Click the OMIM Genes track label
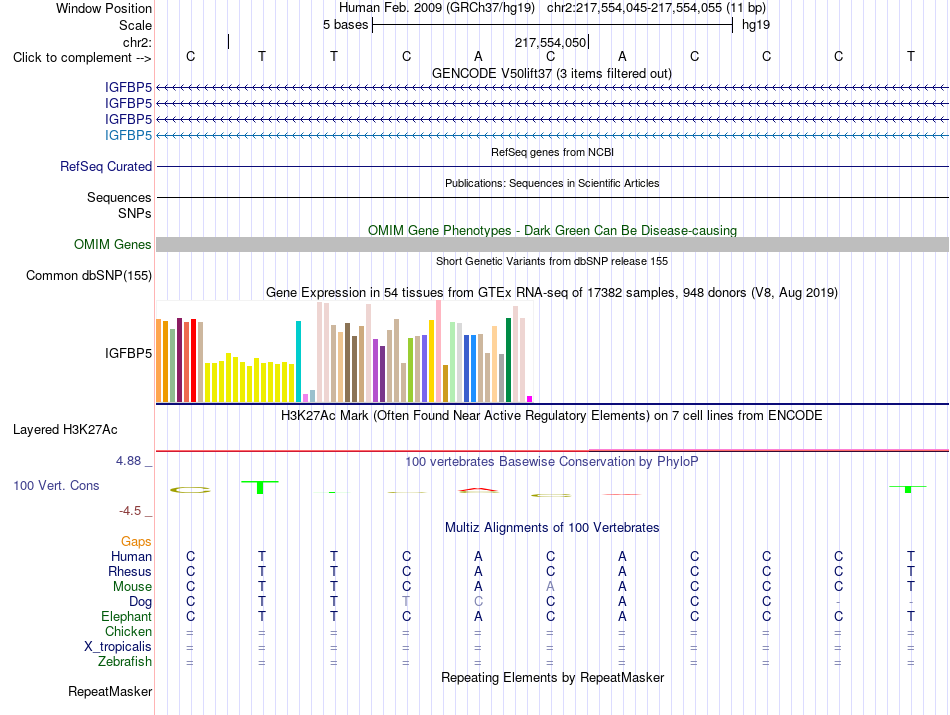The image size is (950, 715). [112, 244]
